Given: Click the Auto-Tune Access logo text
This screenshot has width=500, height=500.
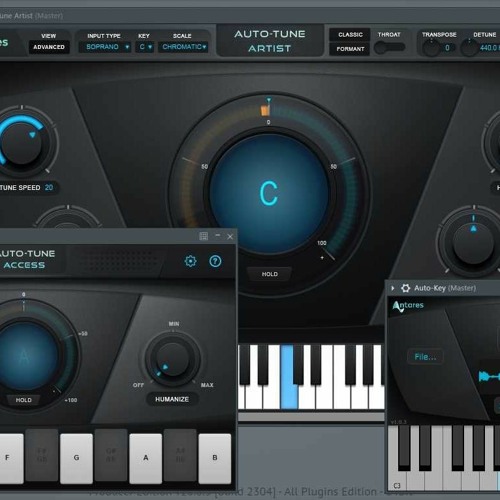Looking at the screenshot, I should (27, 259).
